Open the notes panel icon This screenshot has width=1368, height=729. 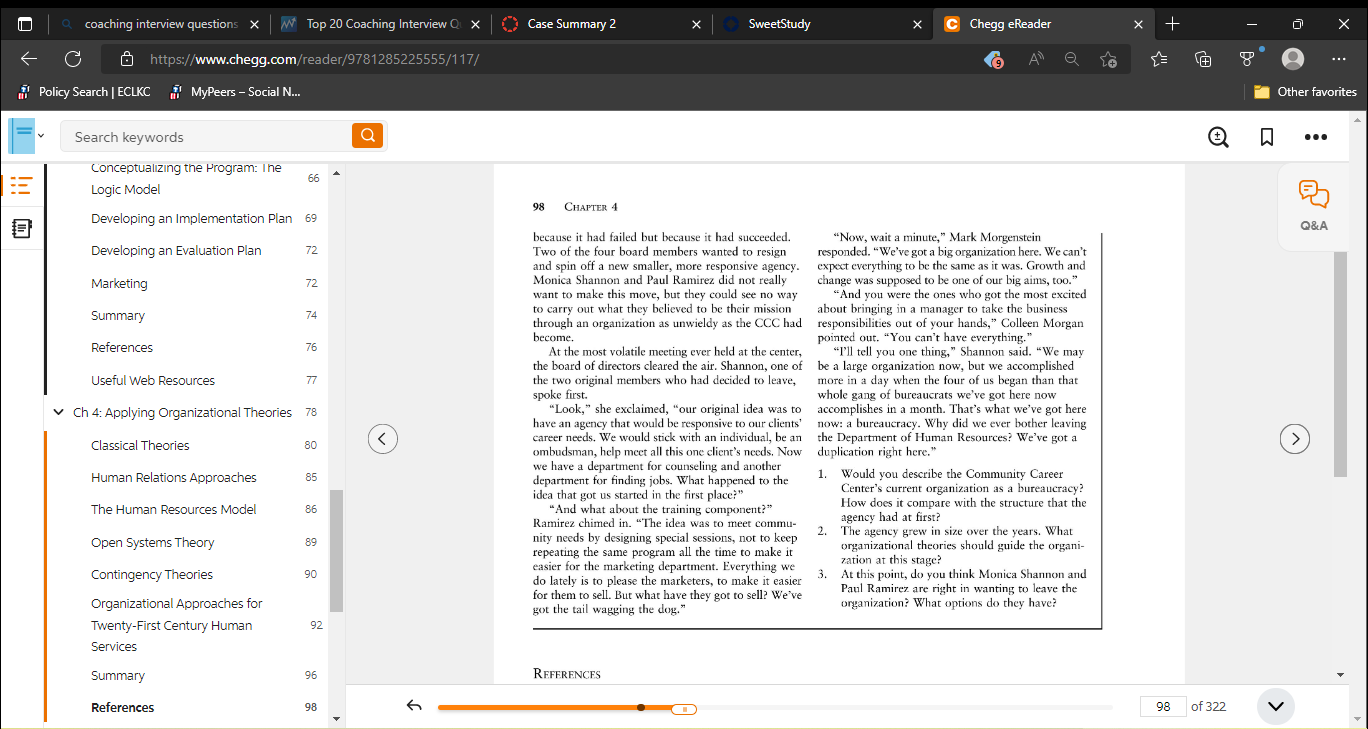pyautogui.click(x=21, y=229)
